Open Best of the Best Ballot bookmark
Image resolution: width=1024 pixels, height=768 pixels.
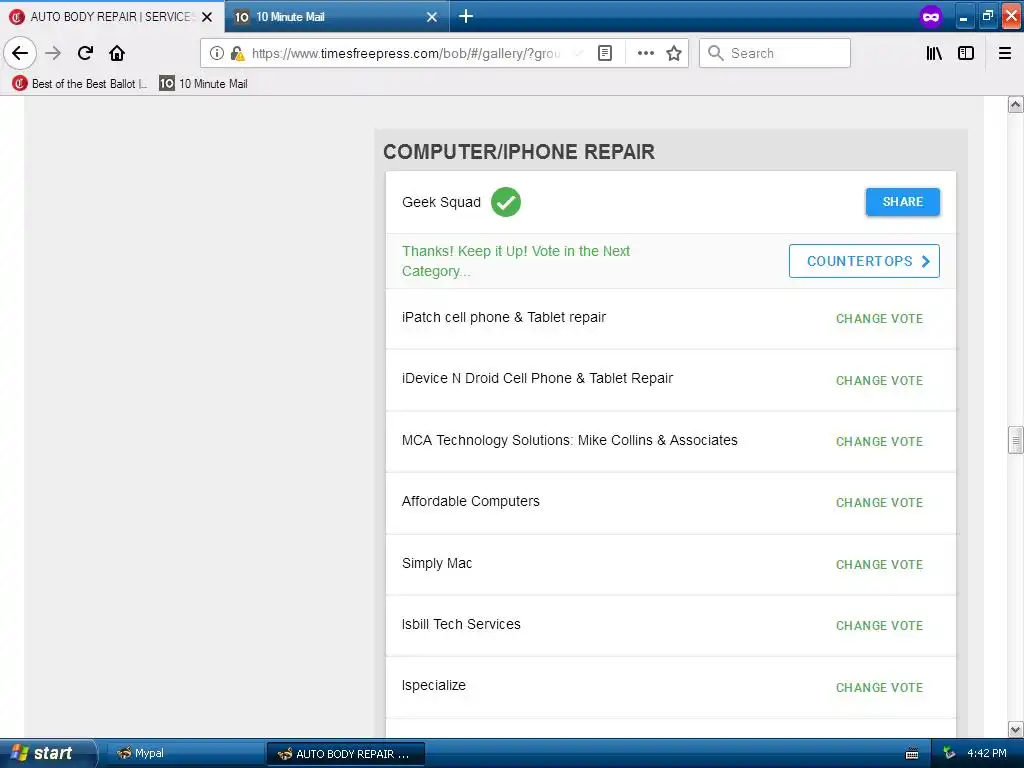[x=80, y=84]
